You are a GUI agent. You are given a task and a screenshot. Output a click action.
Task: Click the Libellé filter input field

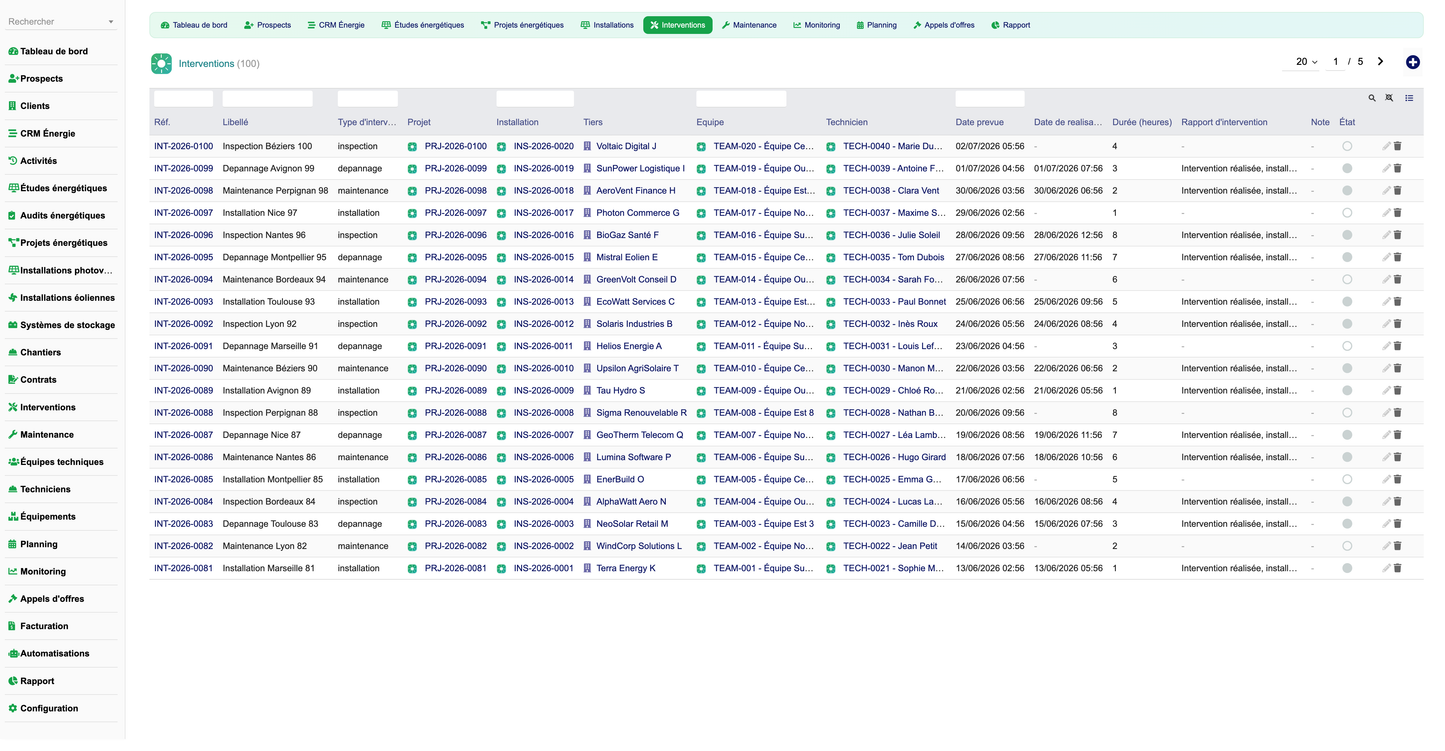pyautogui.click(x=267, y=99)
